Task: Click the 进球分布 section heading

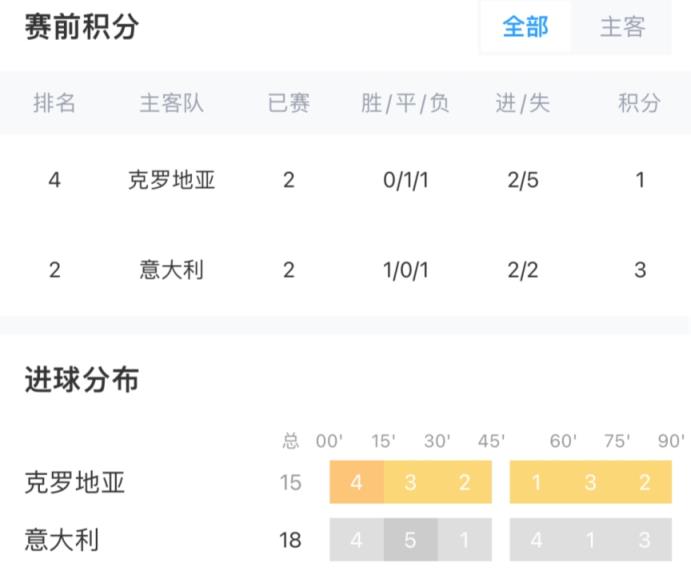Action: pyautogui.click(x=82, y=380)
